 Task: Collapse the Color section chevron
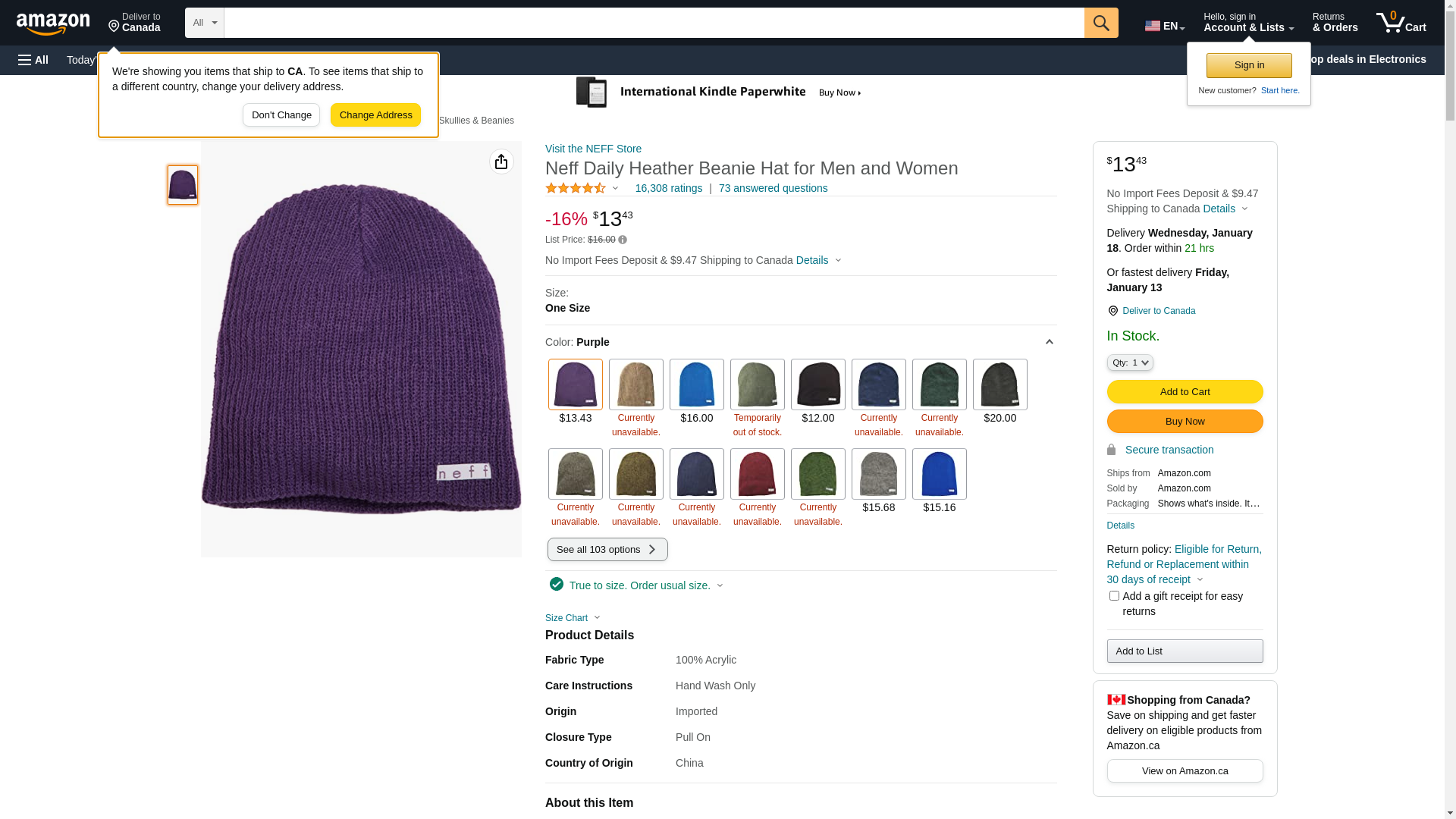click(1050, 342)
